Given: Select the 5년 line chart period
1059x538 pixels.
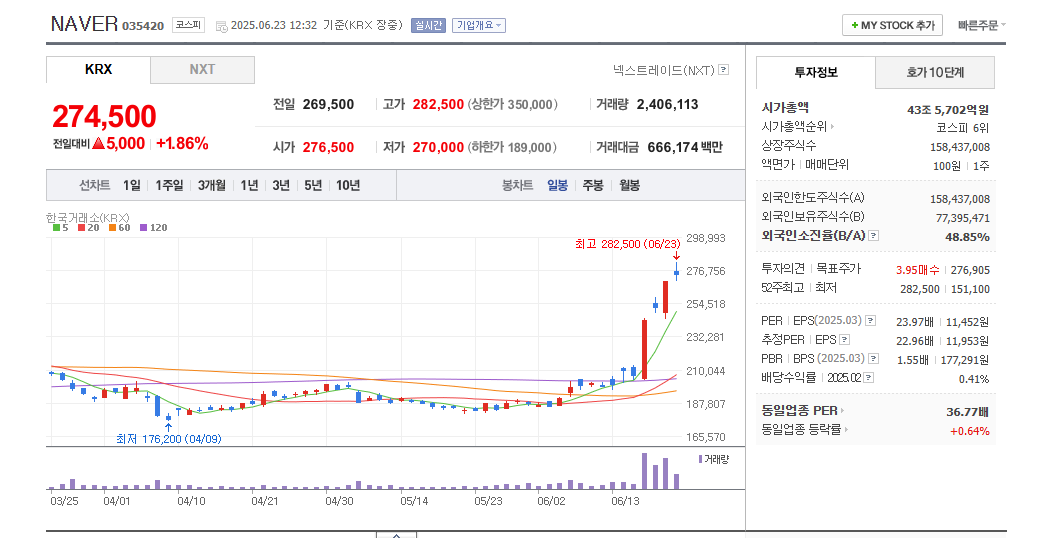Looking at the screenshot, I should click(313, 185).
